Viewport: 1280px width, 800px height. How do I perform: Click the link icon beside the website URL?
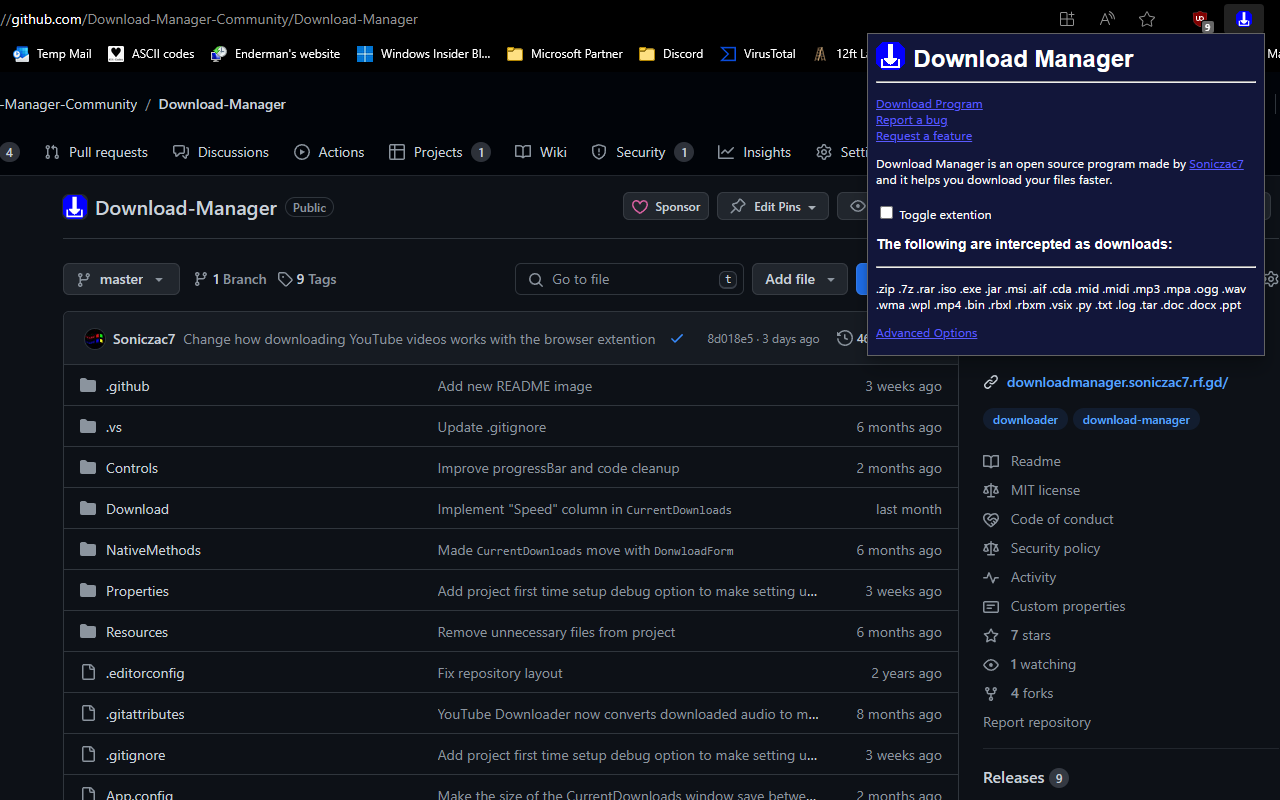991,382
